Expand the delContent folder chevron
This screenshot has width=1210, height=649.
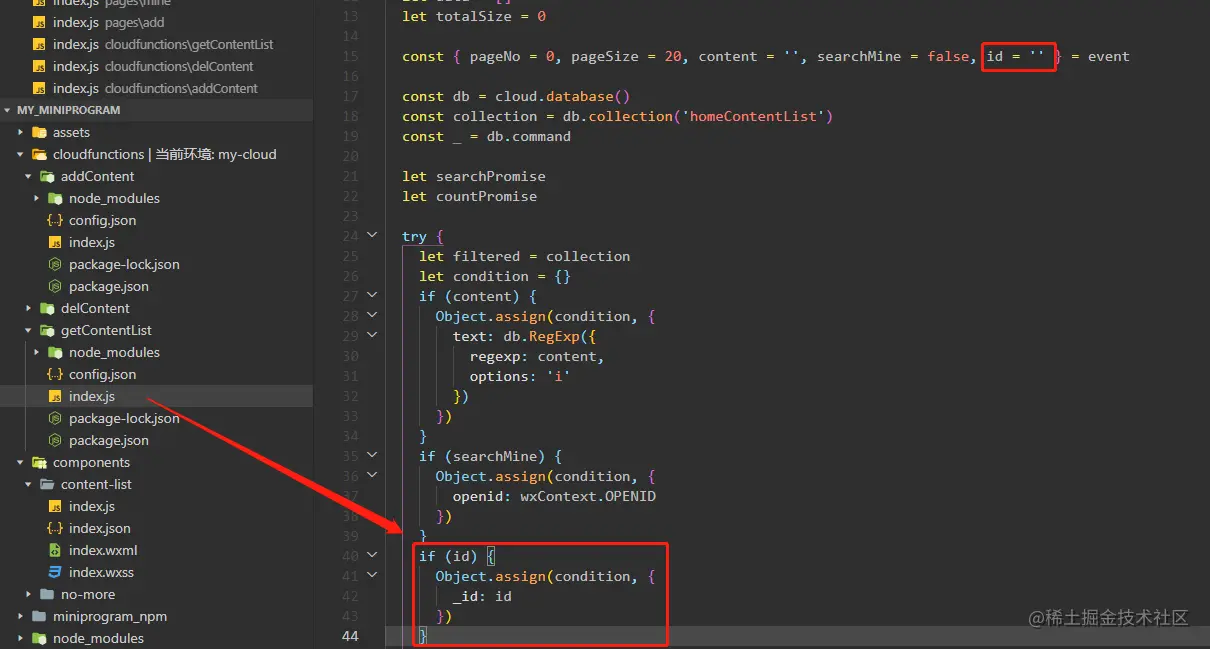click(29, 308)
